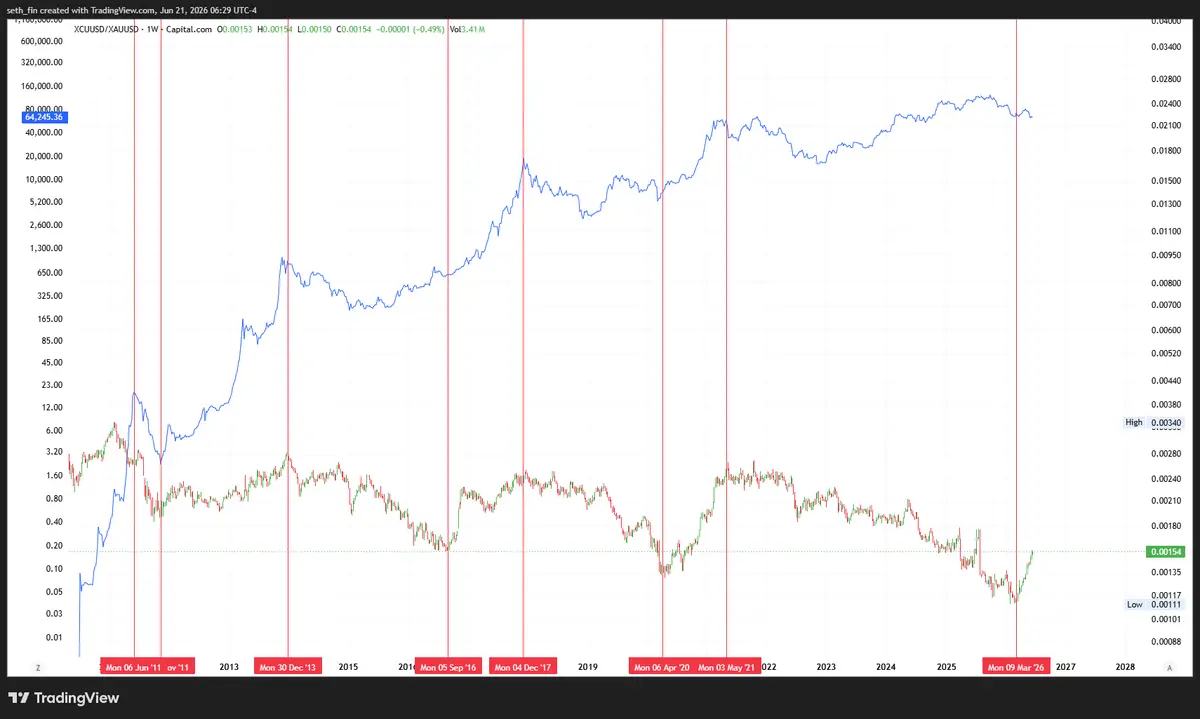The width and height of the screenshot is (1200, 719).
Task: Click the 160,000.00 left axis label
Action: (43, 86)
